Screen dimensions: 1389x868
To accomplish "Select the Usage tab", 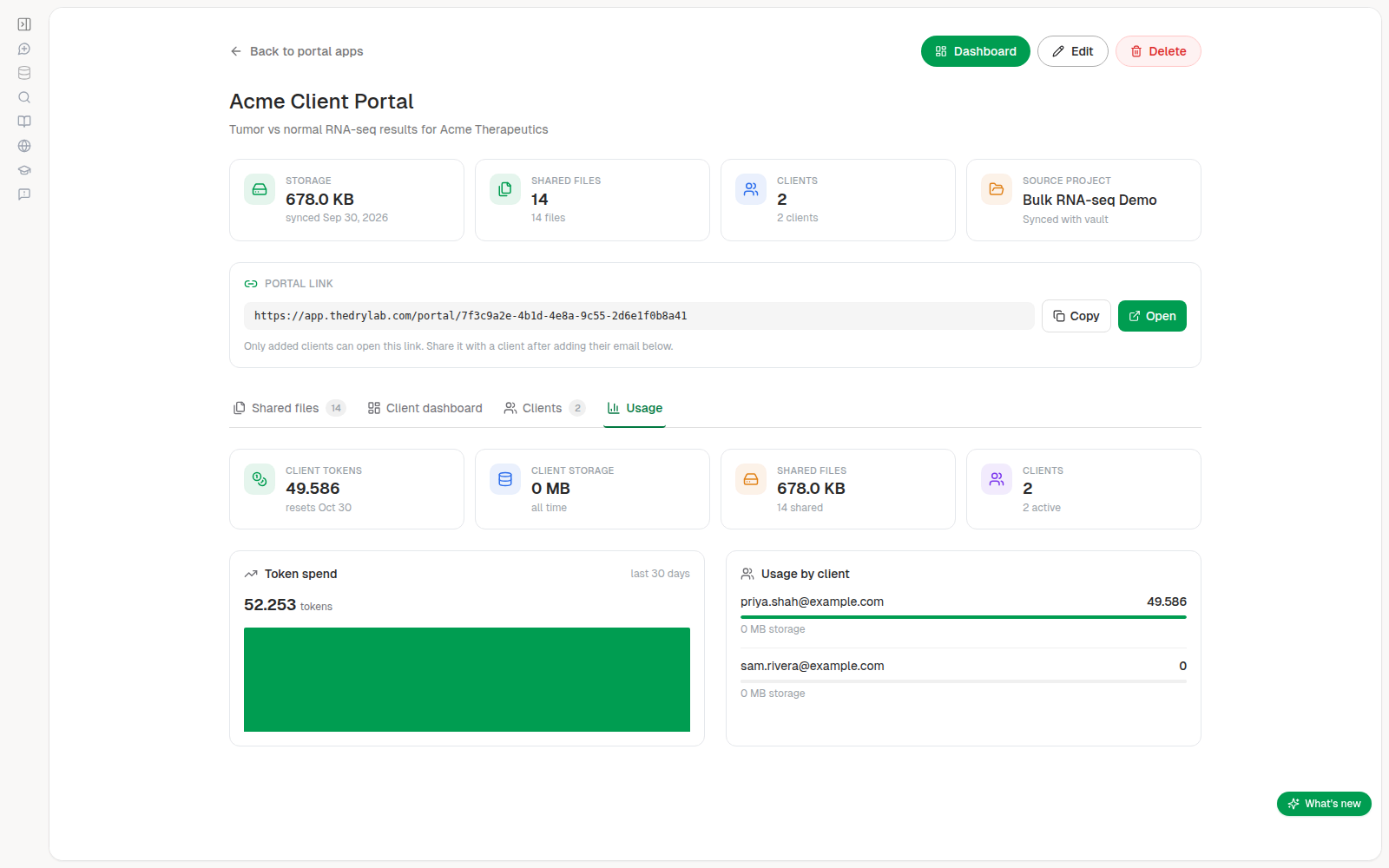I will coord(635,408).
